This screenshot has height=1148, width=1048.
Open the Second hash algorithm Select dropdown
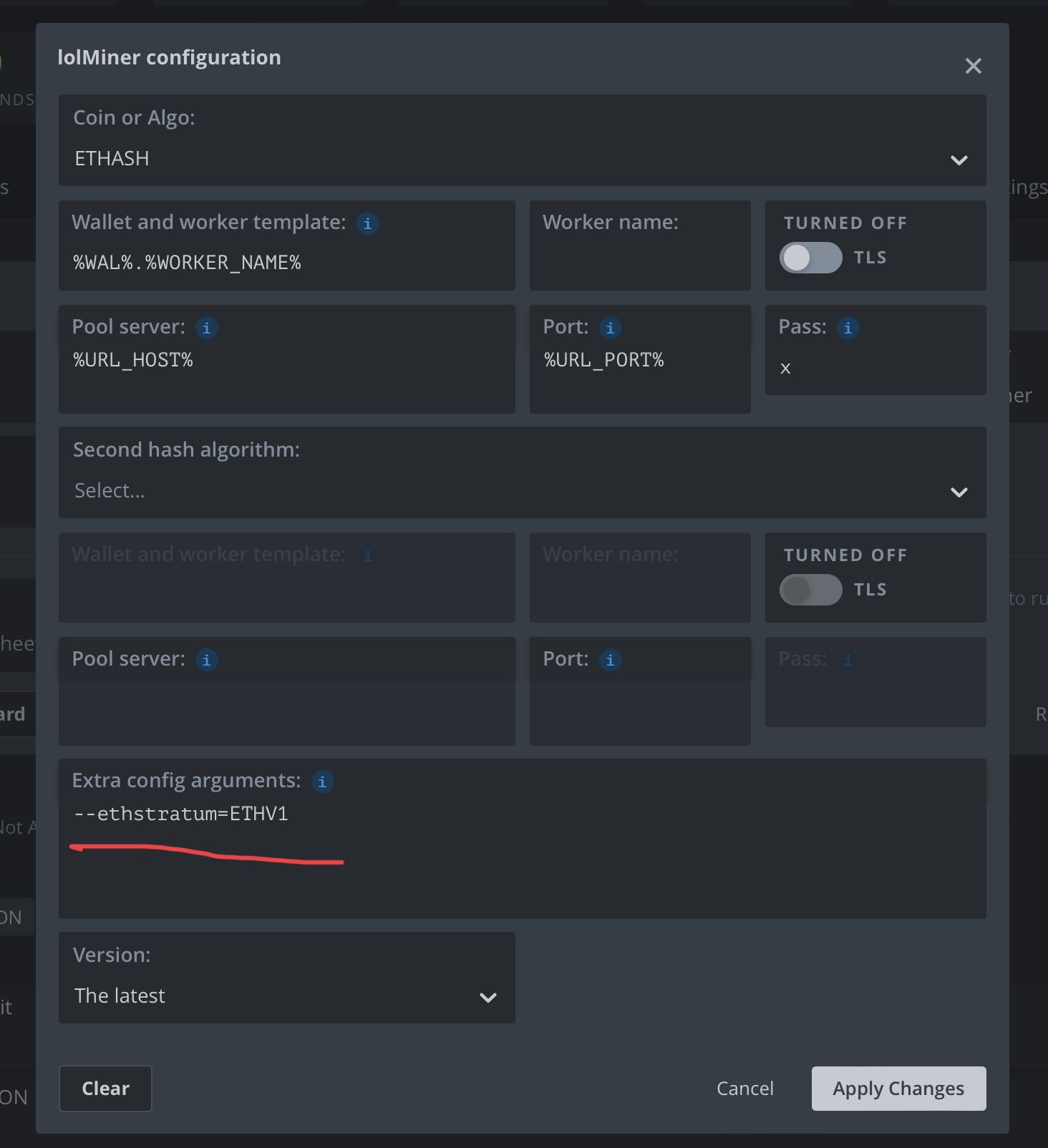tap(522, 472)
